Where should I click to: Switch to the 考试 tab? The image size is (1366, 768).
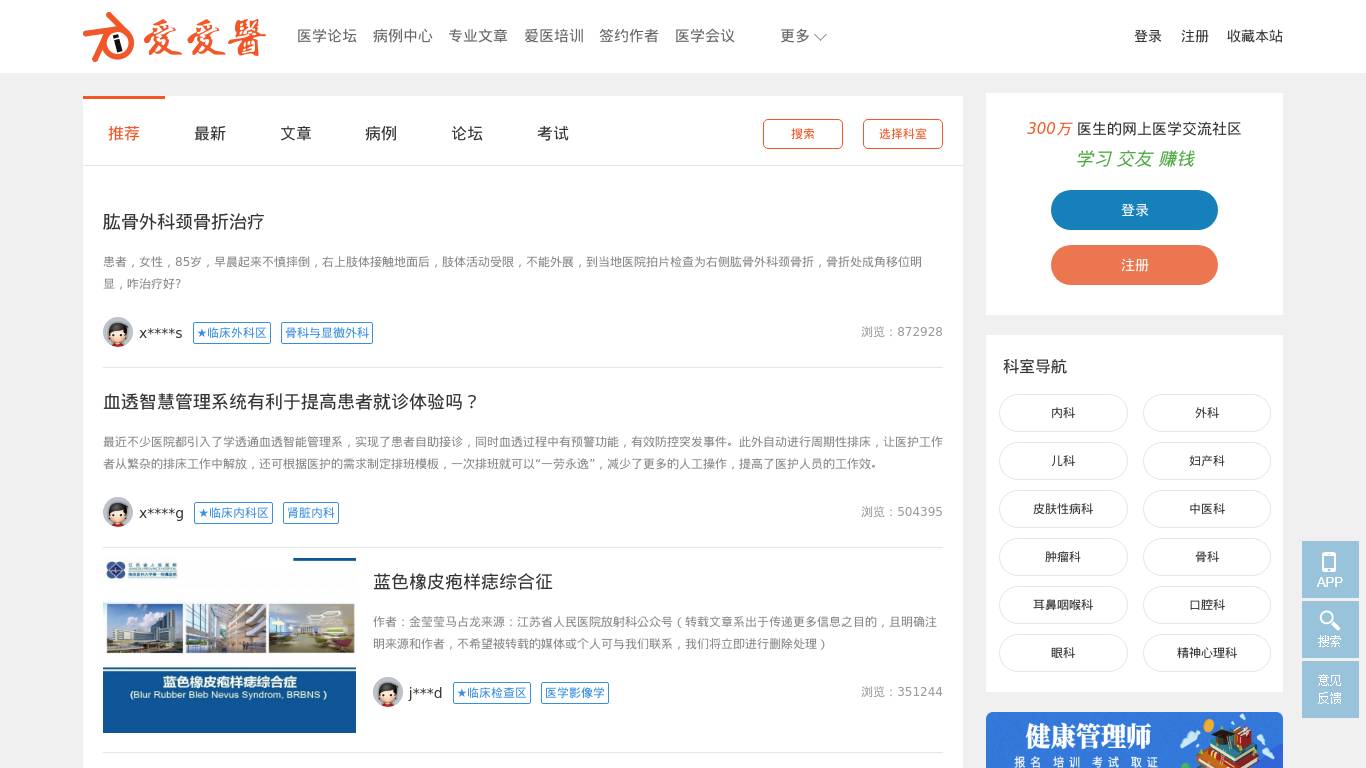click(553, 133)
